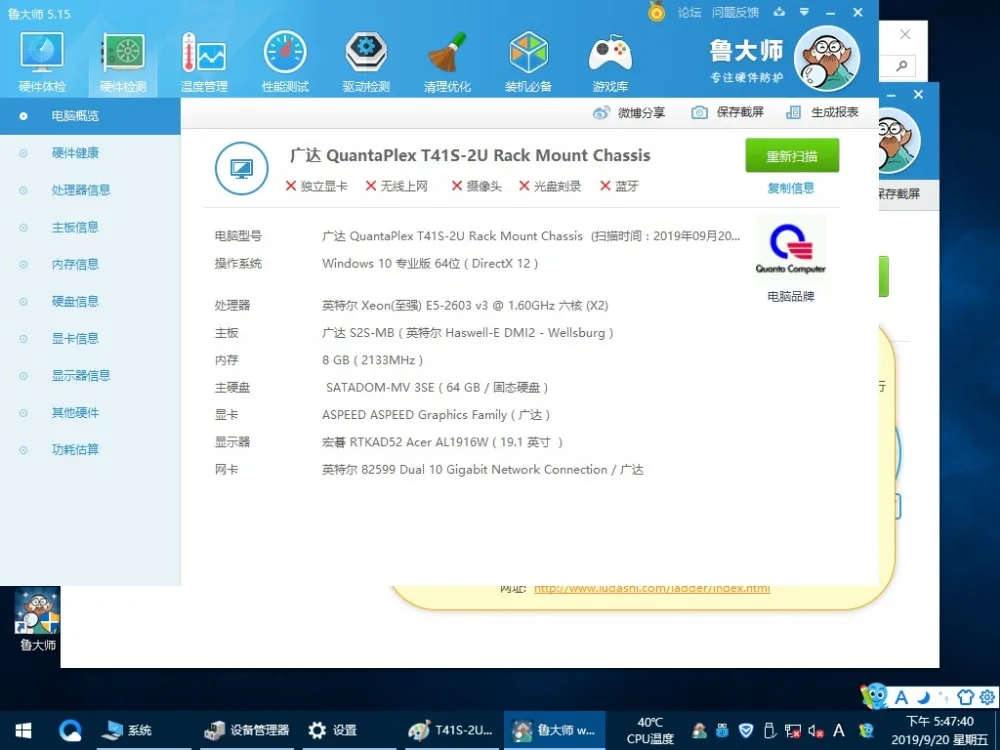Click the search magnifier in background window
Screen dimensions: 1000x750
point(902,66)
